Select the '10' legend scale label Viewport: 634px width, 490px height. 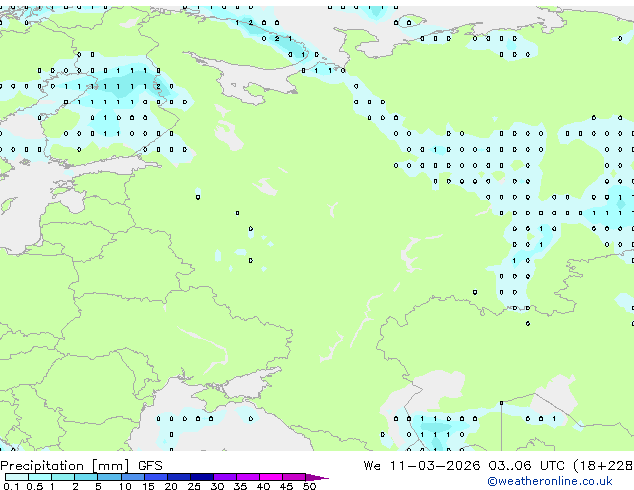125,486
